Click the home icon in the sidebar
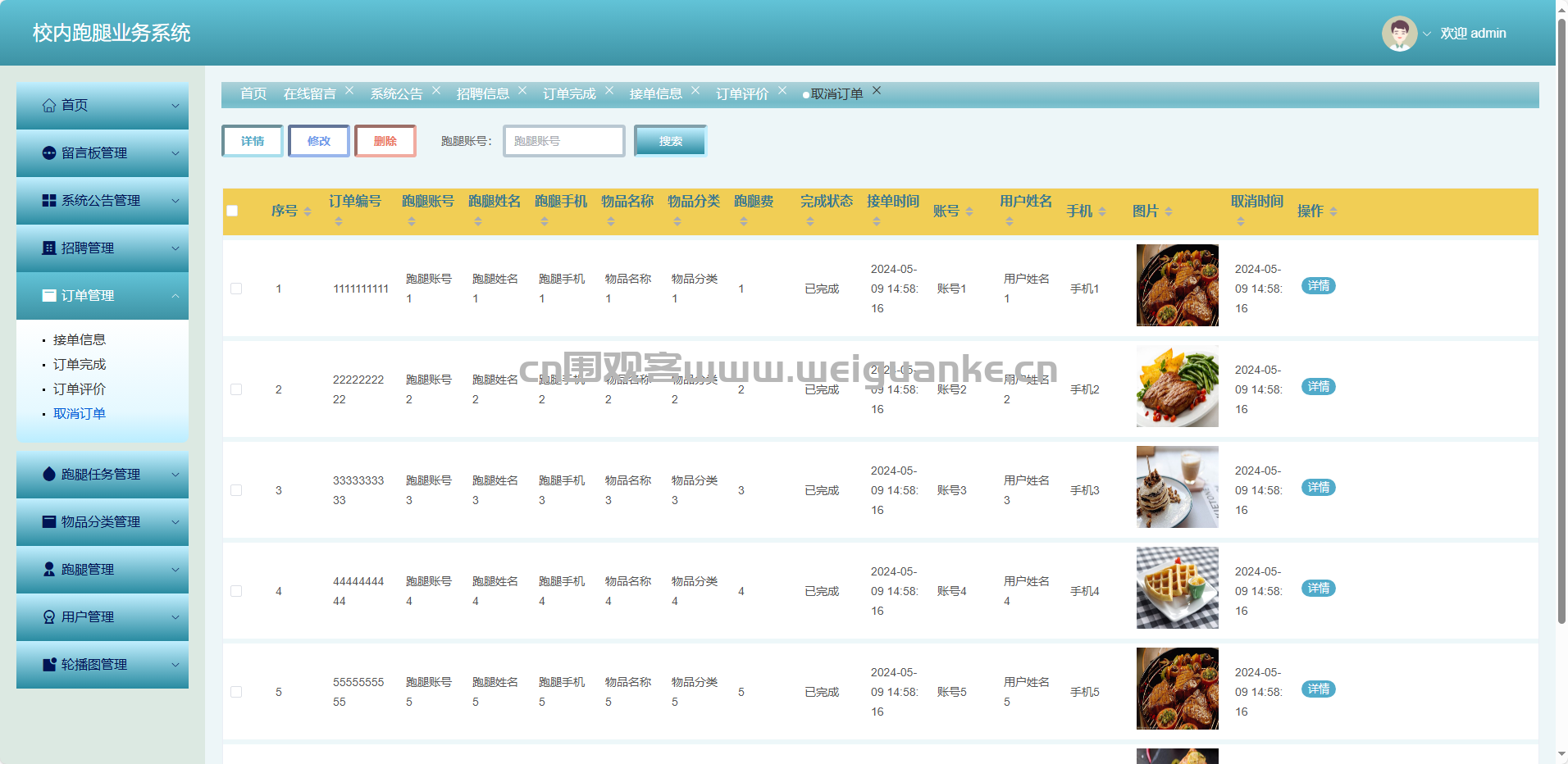The width and height of the screenshot is (1568, 764). tap(49, 106)
